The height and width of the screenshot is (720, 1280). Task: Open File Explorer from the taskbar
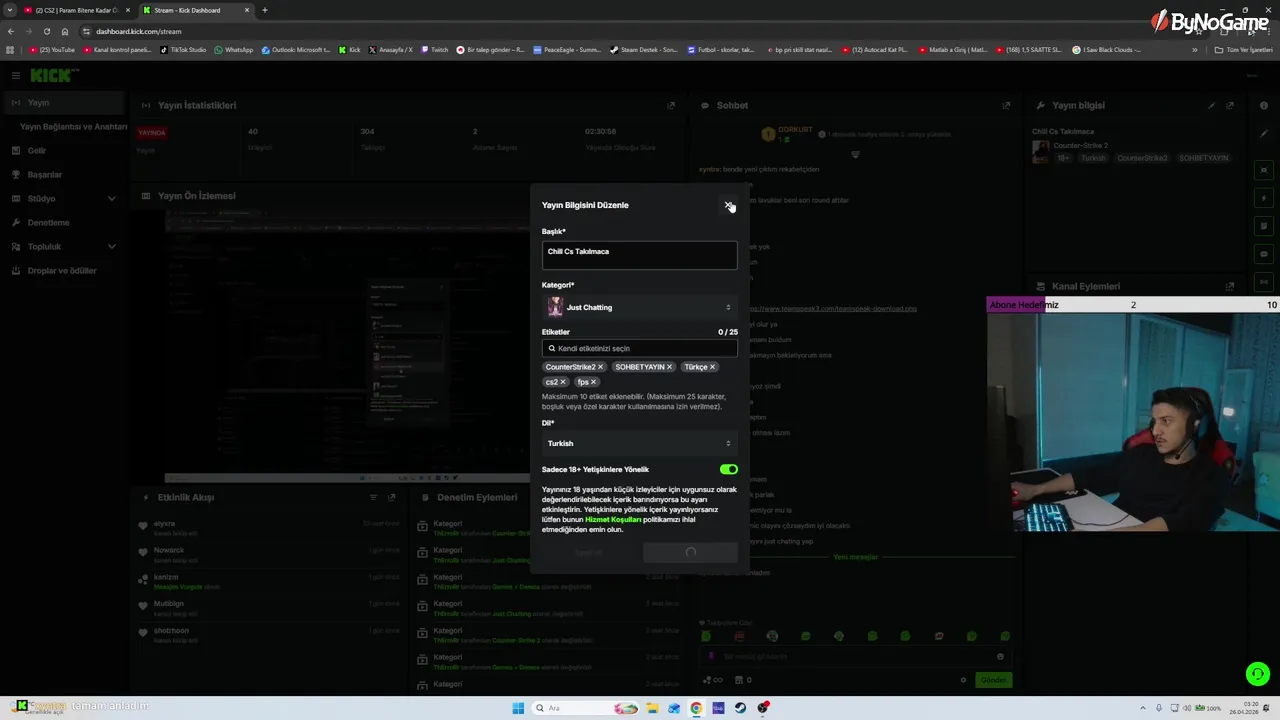point(652,708)
